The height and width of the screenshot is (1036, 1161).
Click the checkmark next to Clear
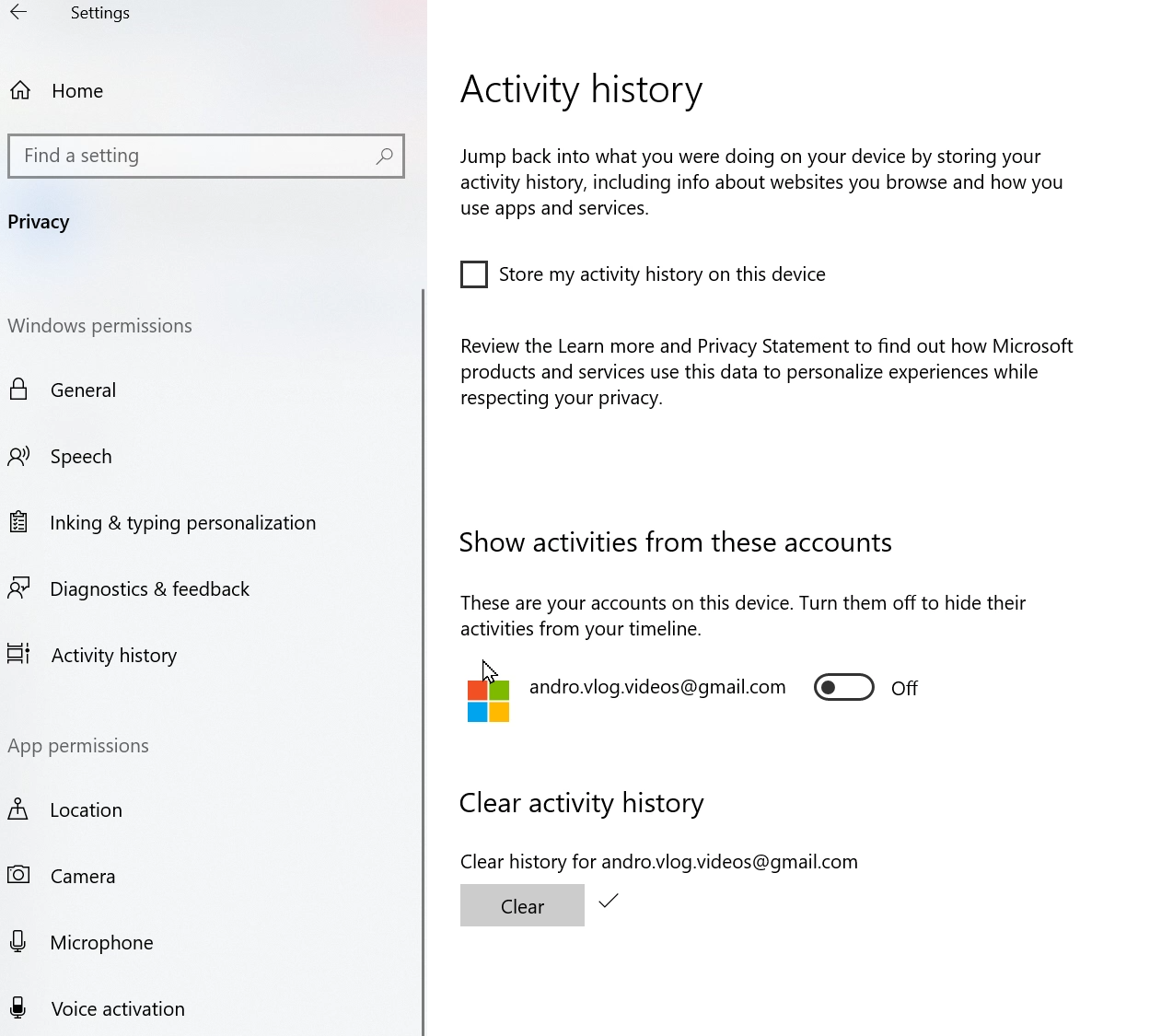[609, 901]
